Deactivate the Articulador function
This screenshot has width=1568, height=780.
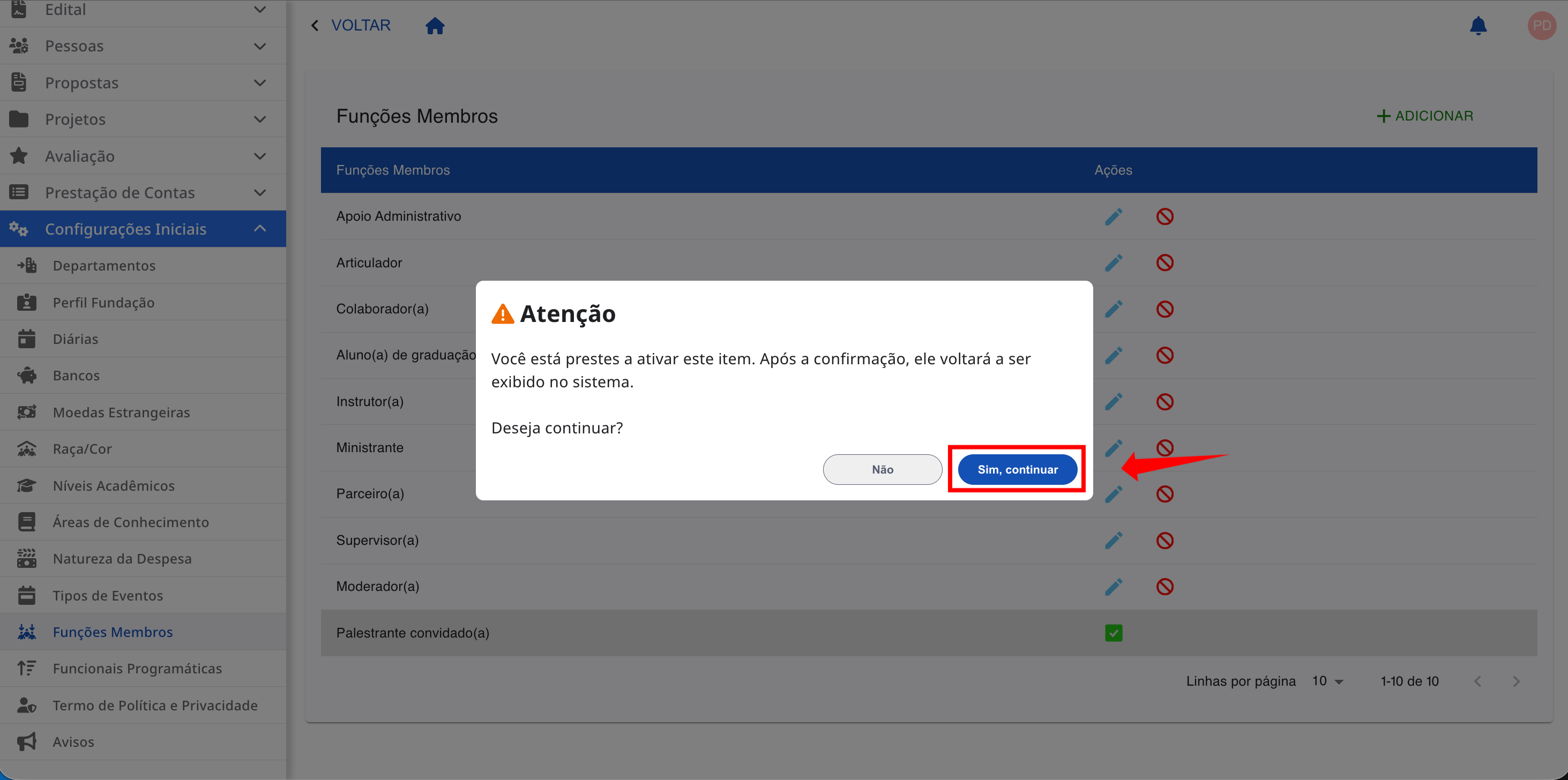1164,263
